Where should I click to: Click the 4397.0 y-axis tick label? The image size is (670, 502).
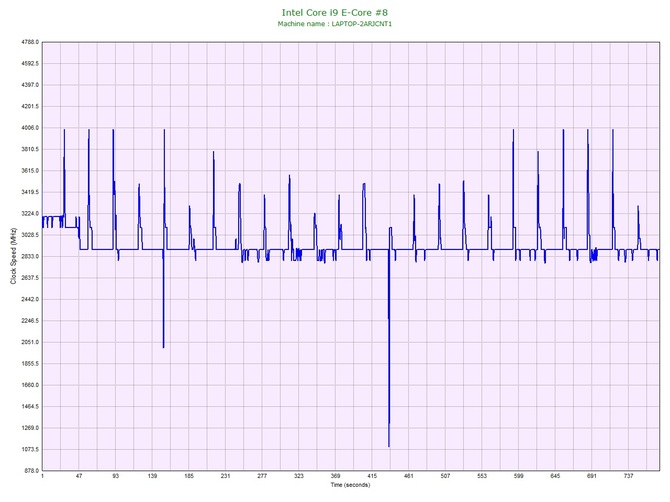pyautogui.click(x=30, y=85)
